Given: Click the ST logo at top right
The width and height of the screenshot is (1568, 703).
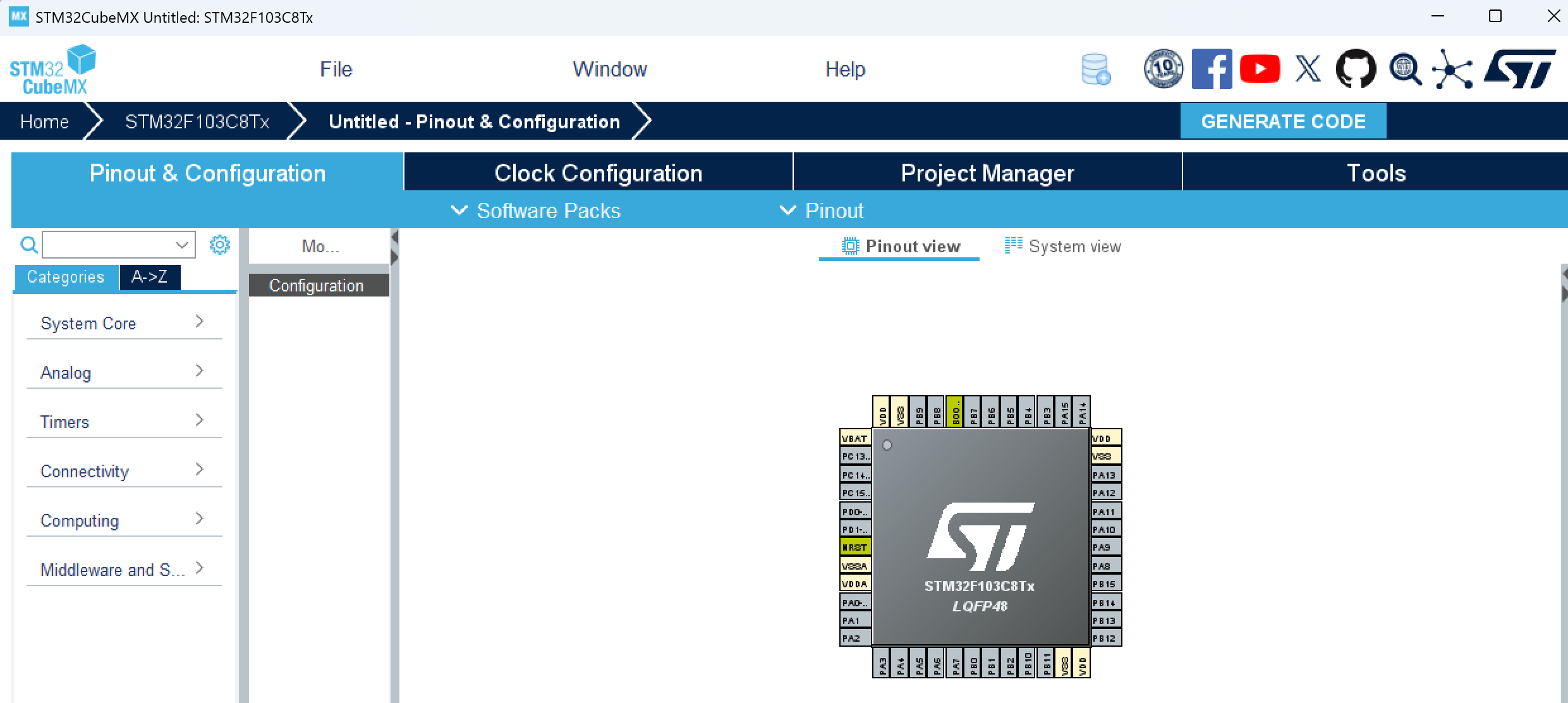Looking at the screenshot, I should [x=1520, y=69].
